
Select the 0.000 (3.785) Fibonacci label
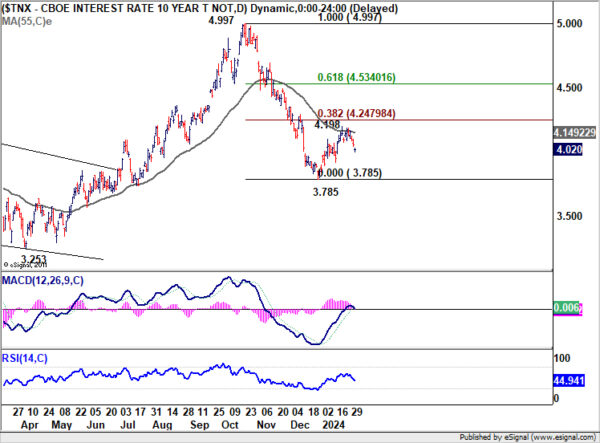350,173
